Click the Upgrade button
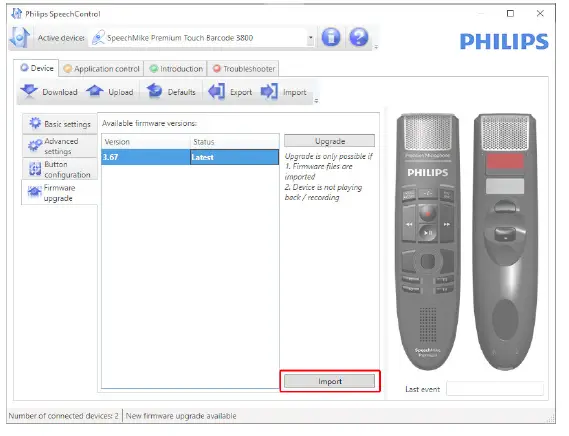The width and height of the screenshot is (569, 436). (329, 141)
